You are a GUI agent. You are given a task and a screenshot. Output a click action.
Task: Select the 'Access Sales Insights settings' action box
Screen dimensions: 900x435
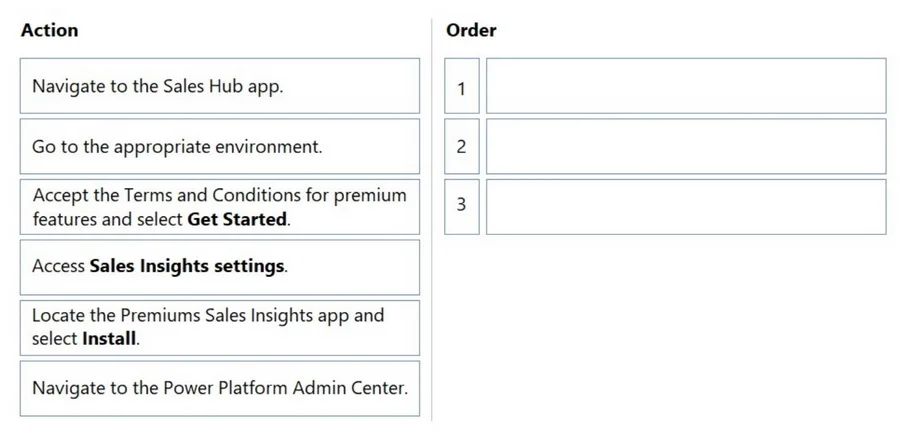[220, 267]
